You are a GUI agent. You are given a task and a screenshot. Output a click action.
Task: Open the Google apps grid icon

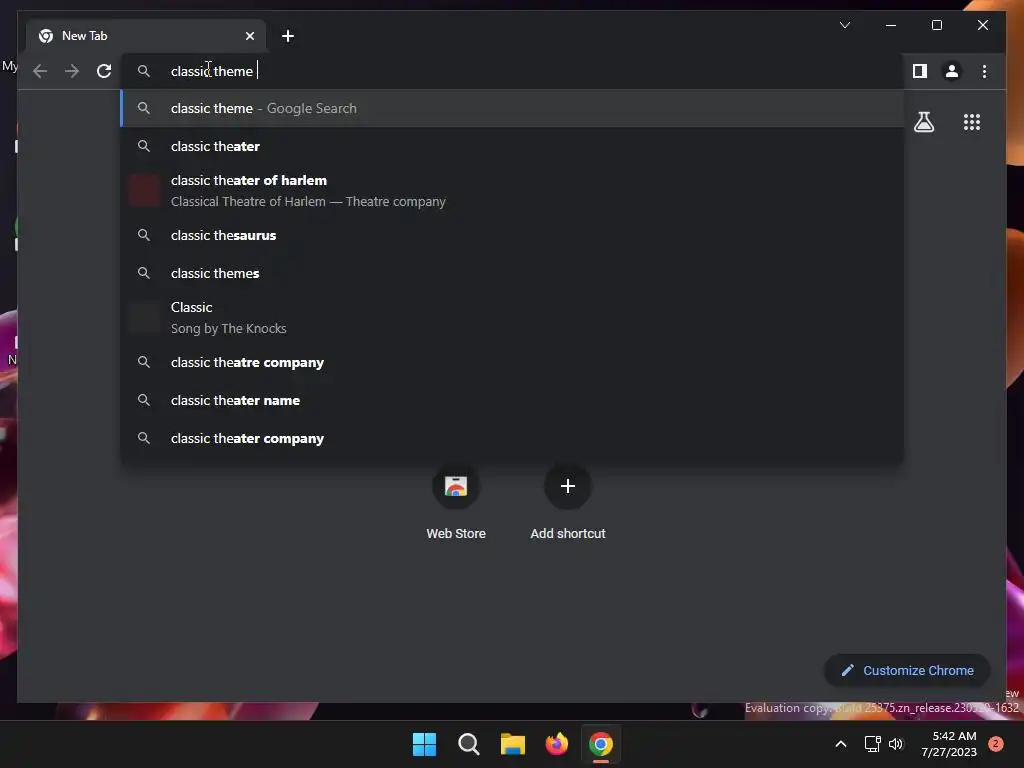(972, 122)
